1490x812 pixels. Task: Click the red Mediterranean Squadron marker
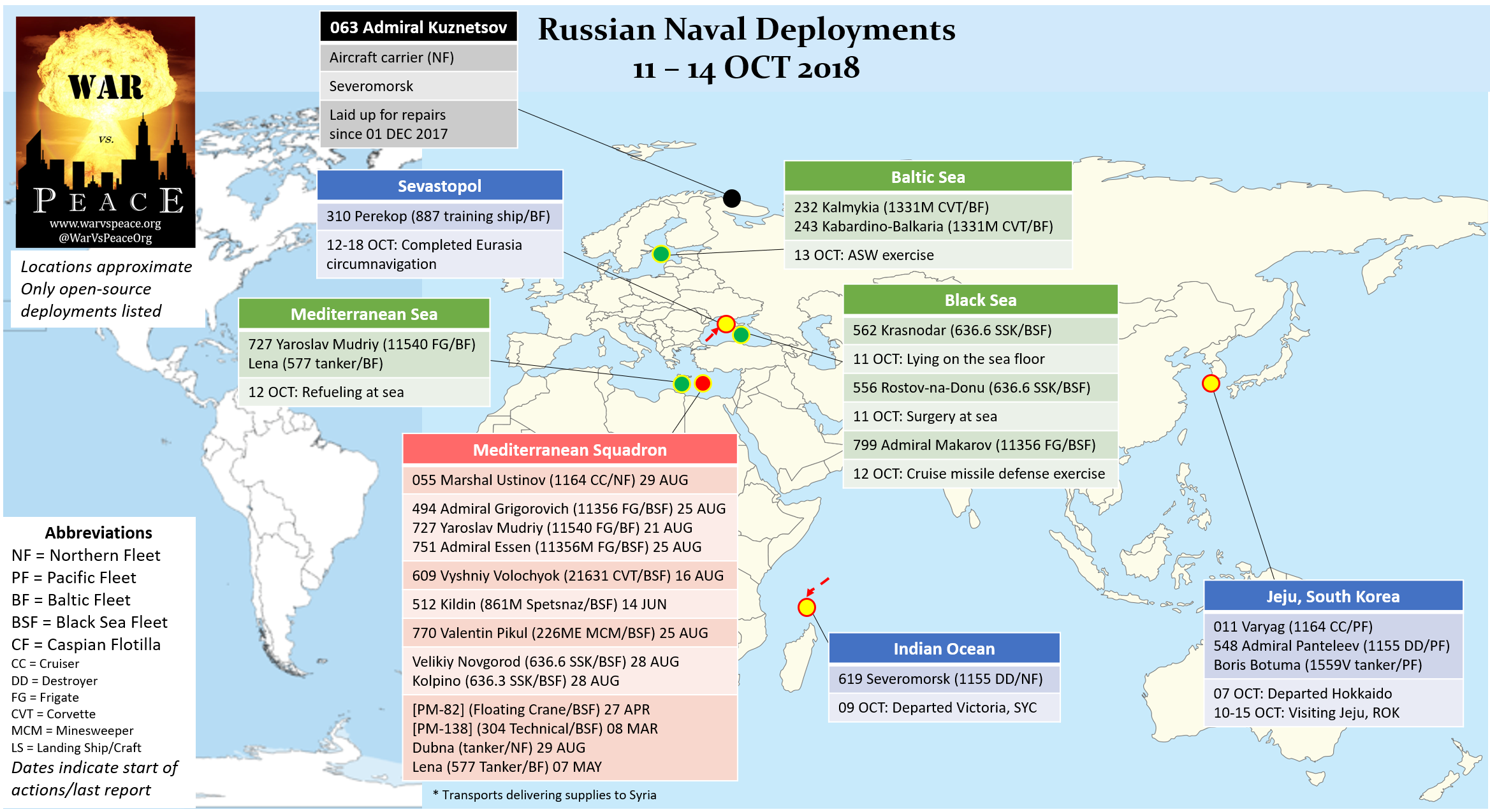point(703,383)
